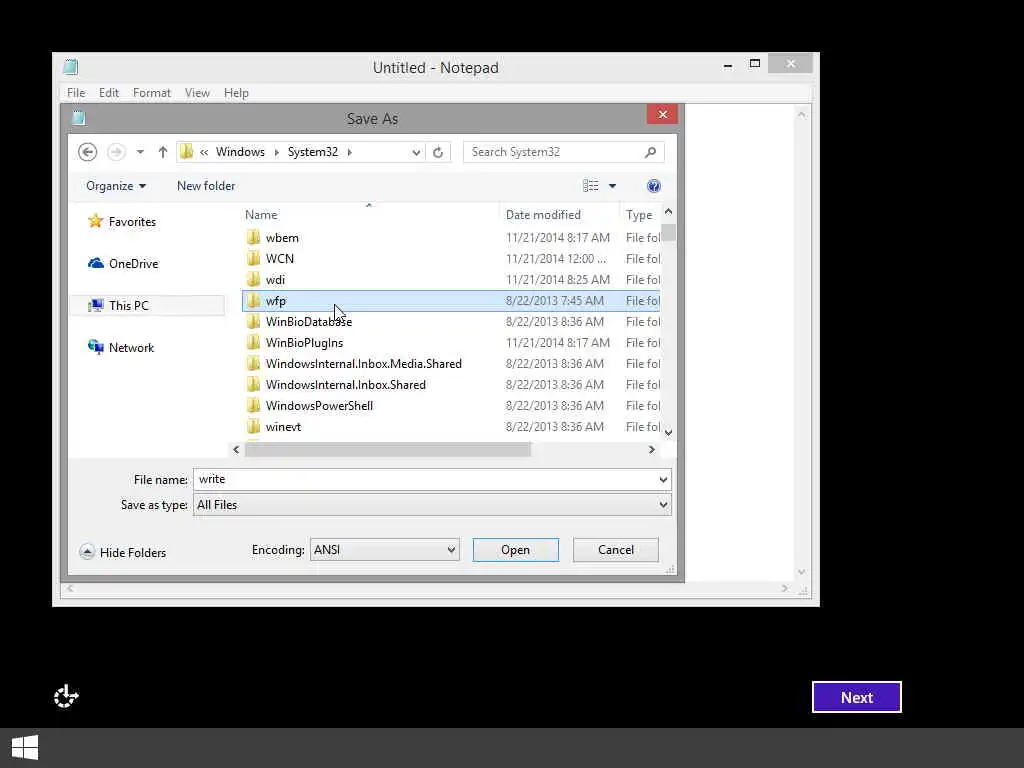Select the winevt folder

pos(451,426)
